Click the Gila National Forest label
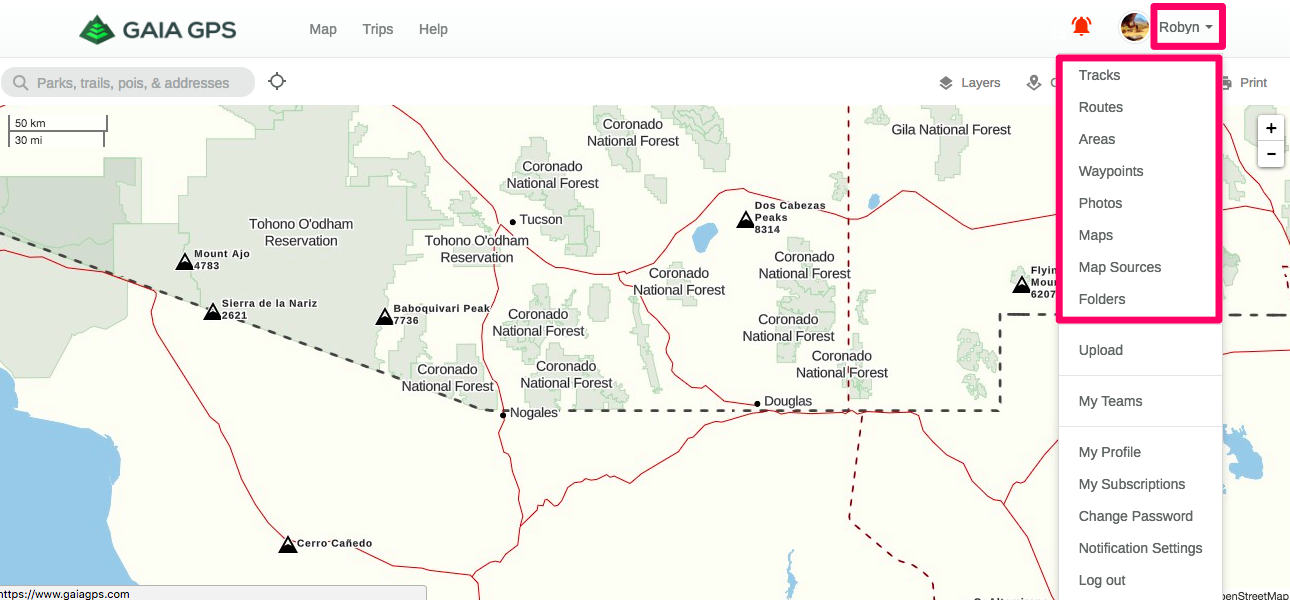 [x=951, y=130]
